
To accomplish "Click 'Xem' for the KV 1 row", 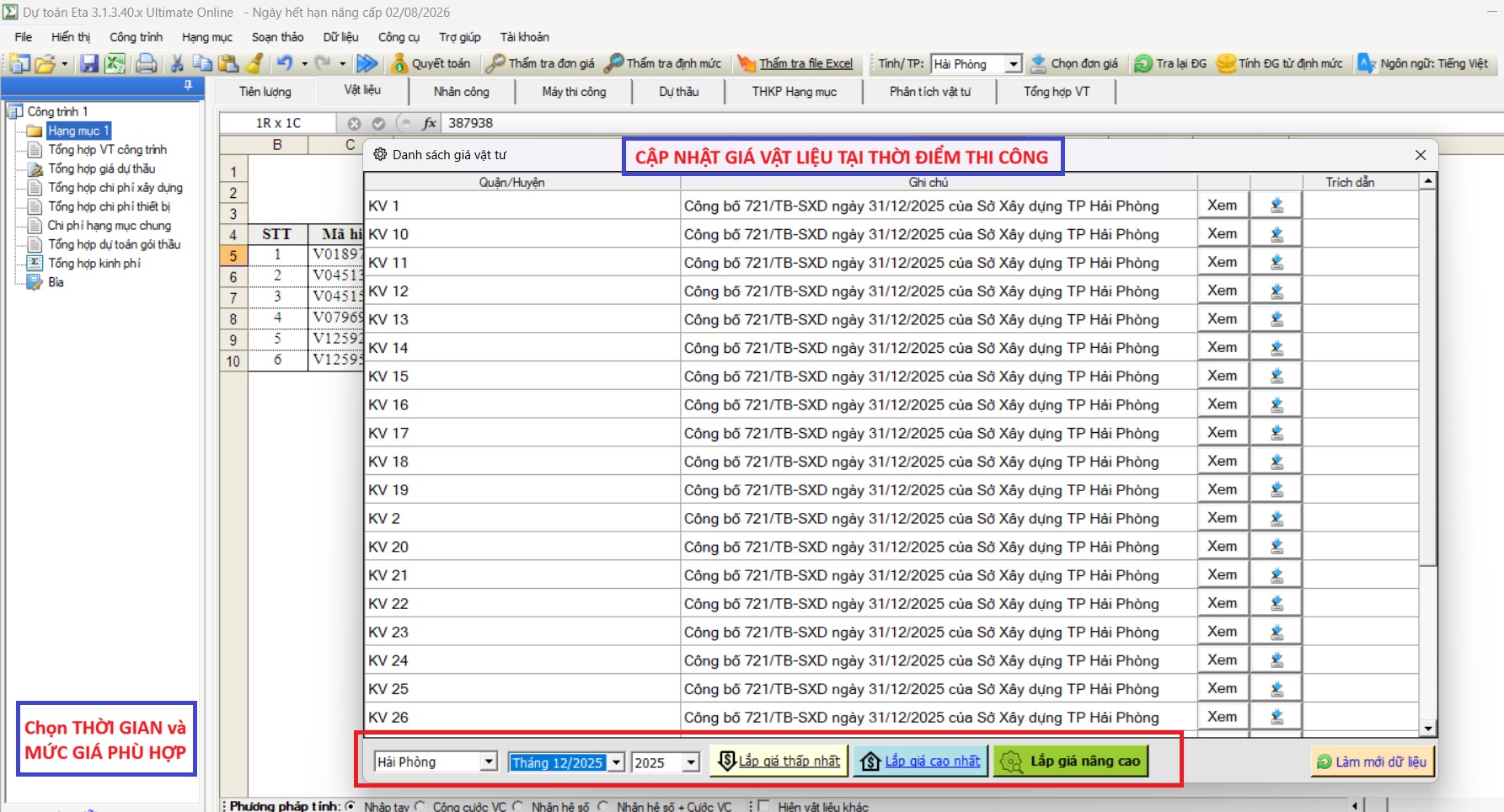I will [x=1222, y=206].
